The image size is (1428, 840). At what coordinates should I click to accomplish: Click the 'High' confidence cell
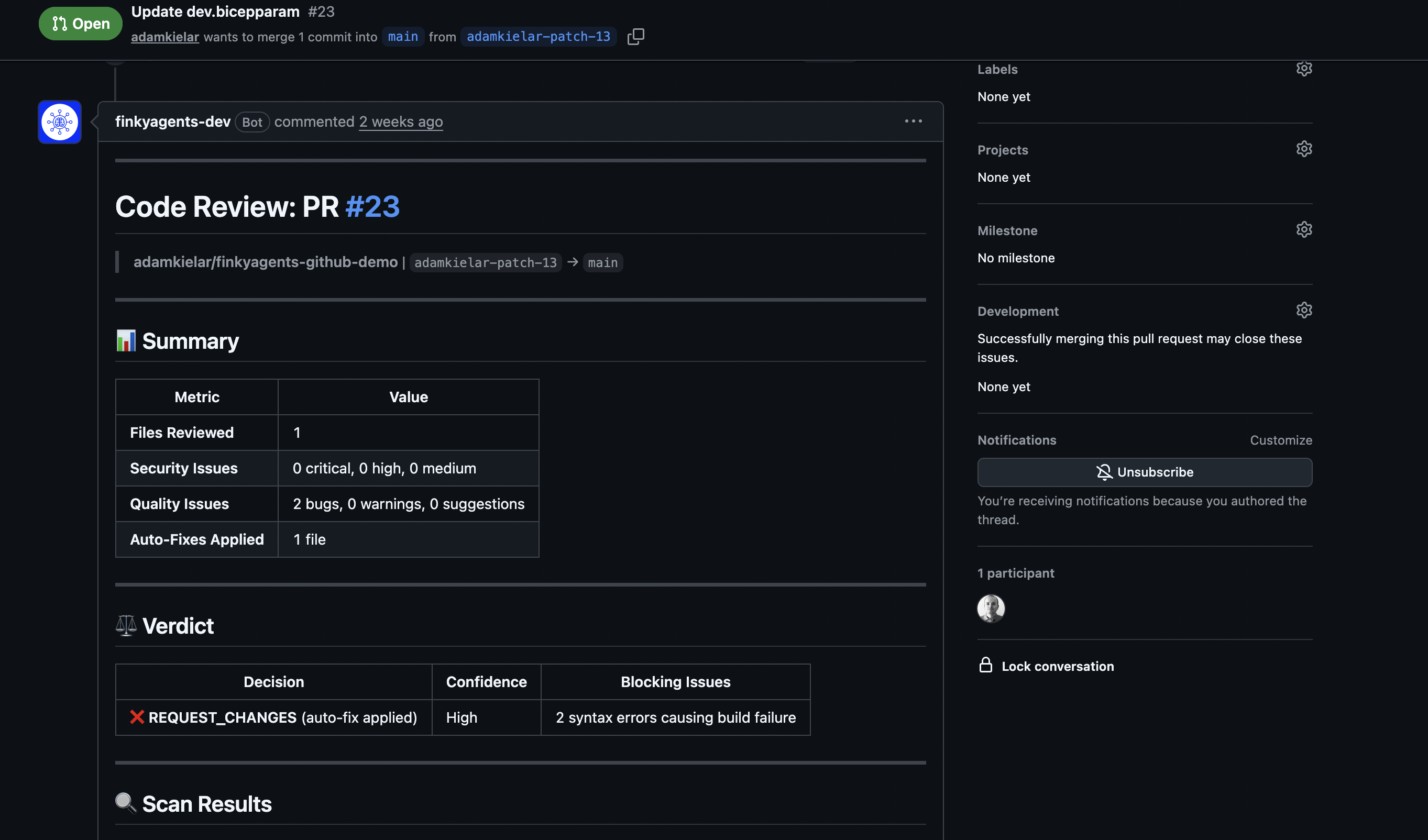tap(486, 717)
